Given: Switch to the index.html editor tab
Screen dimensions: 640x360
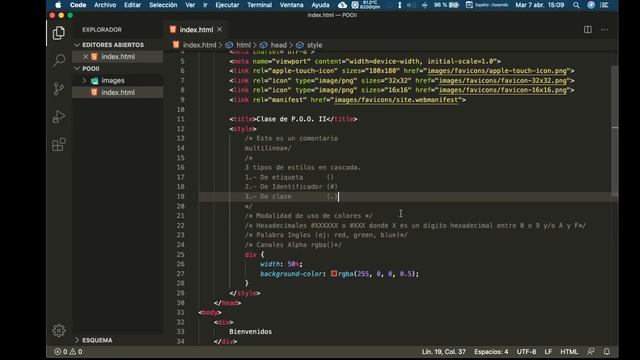Looking at the screenshot, I should tap(196, 29).
